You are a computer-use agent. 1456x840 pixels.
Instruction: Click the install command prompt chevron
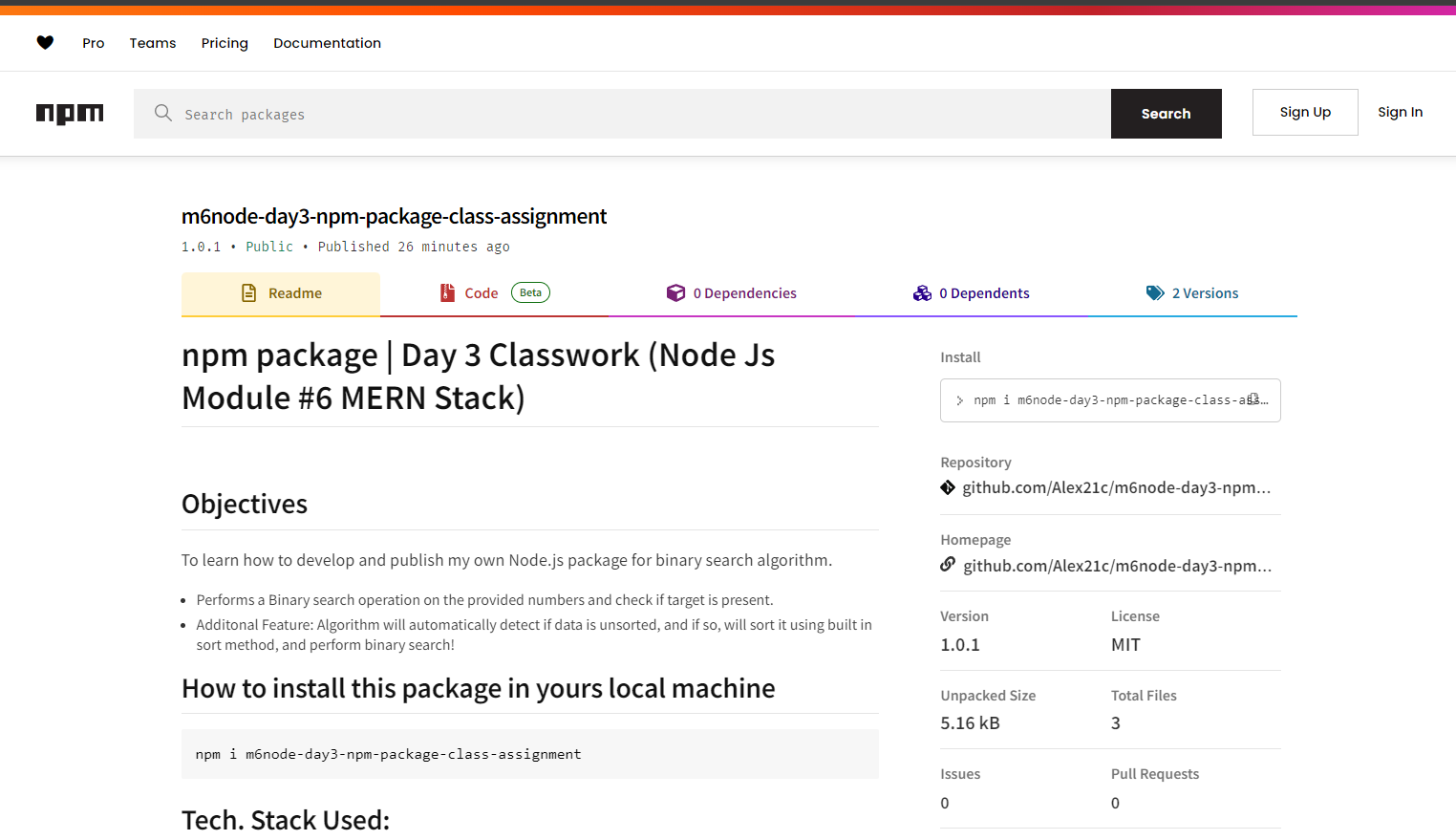click(959, 400)
